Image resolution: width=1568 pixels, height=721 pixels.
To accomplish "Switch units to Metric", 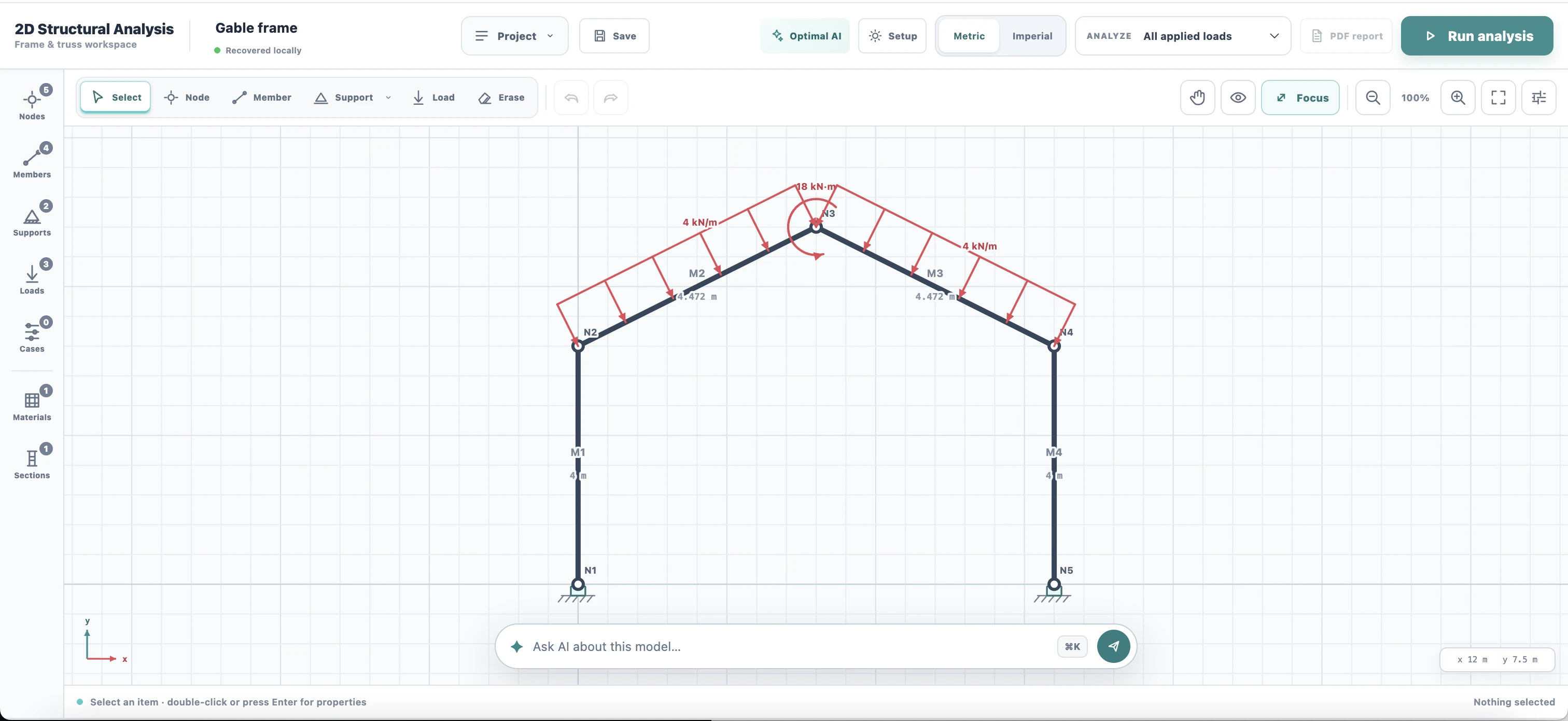I will [x=969, y=36].
